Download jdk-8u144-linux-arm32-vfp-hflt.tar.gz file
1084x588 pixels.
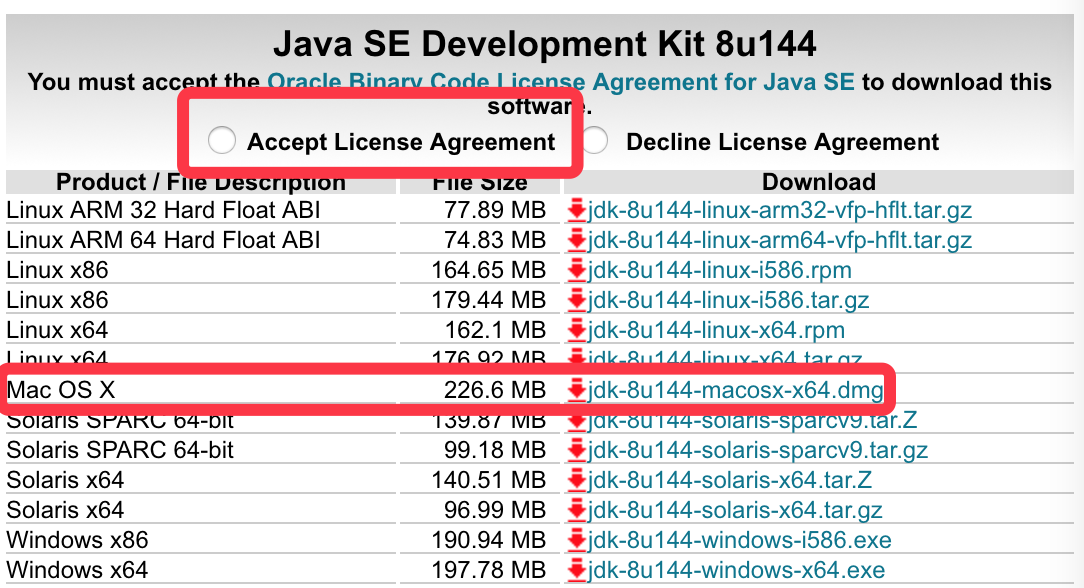780,210
